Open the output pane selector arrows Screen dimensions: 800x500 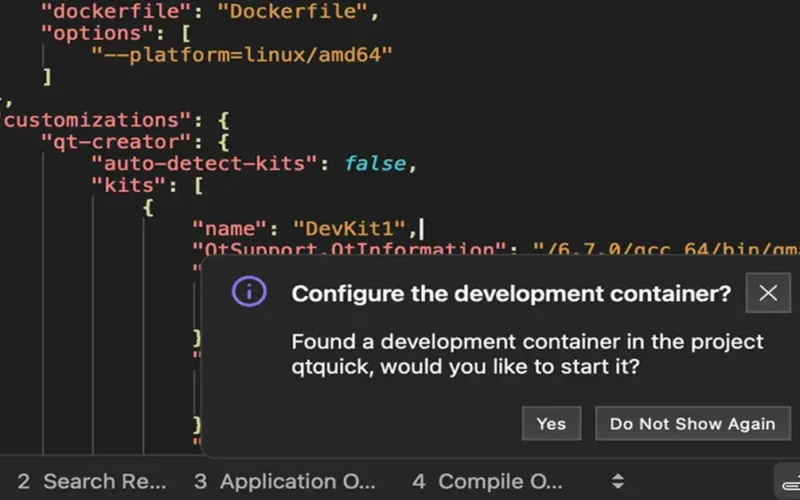point(618,481)
